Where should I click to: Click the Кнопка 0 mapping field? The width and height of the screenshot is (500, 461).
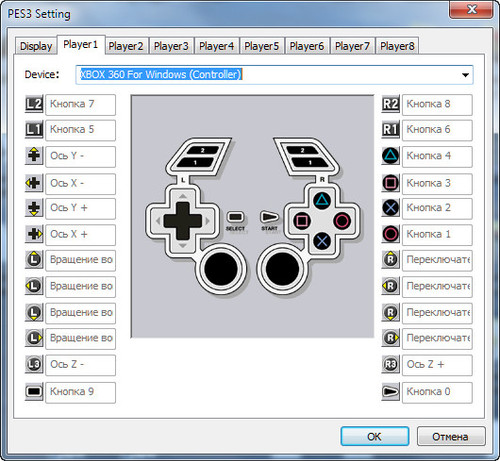point(437,392)
